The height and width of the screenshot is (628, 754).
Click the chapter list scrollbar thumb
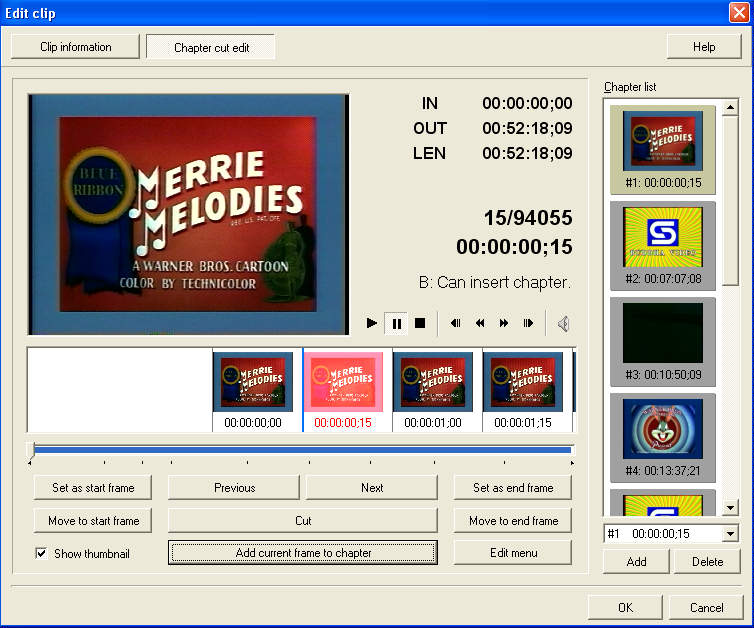pos(730,200)
